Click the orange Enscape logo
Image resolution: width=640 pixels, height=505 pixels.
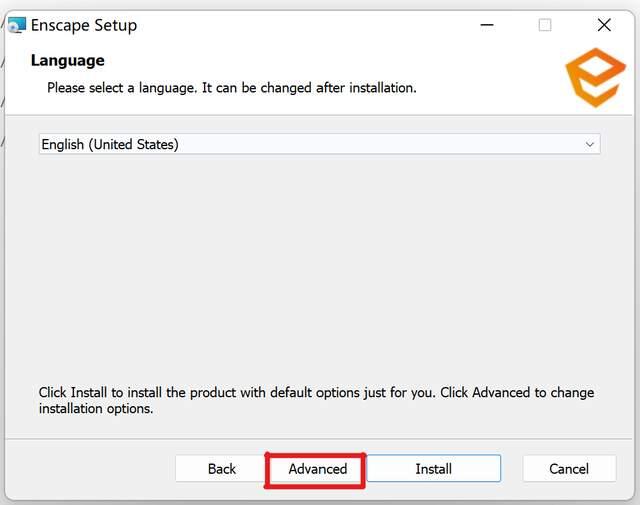(595, 77)
